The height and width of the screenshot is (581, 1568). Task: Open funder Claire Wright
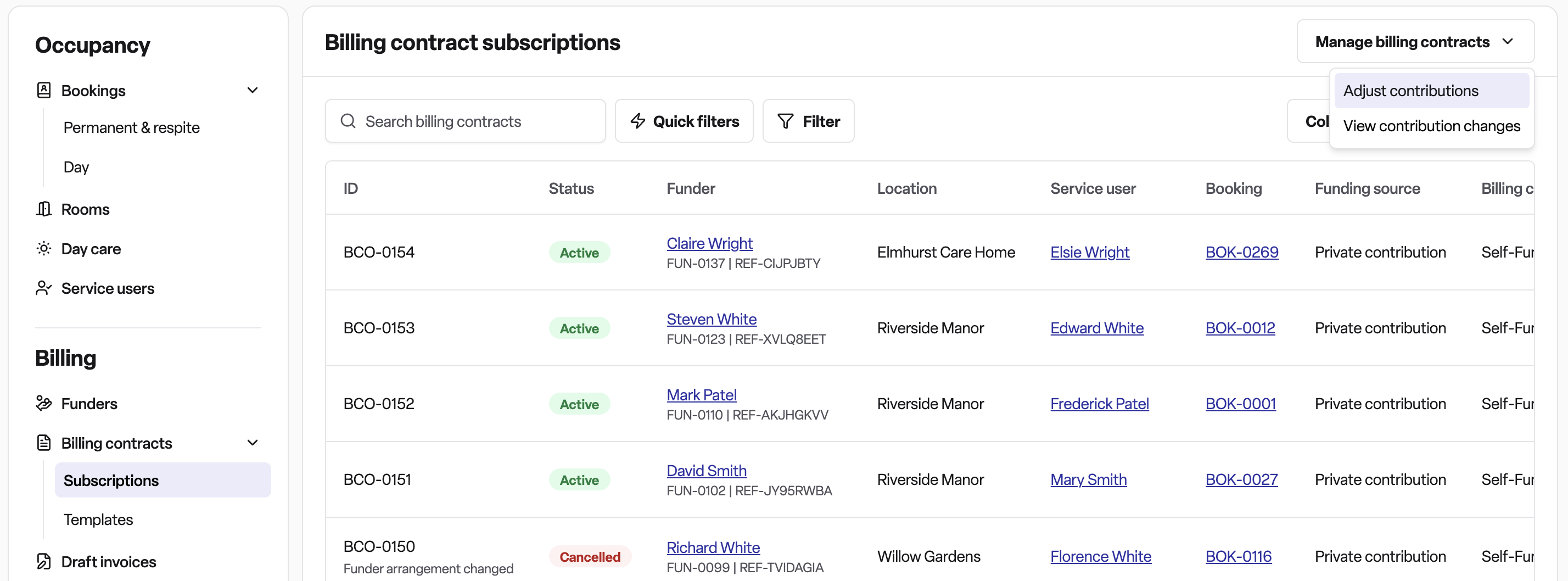pyautogui.click(x=709, y=243)
